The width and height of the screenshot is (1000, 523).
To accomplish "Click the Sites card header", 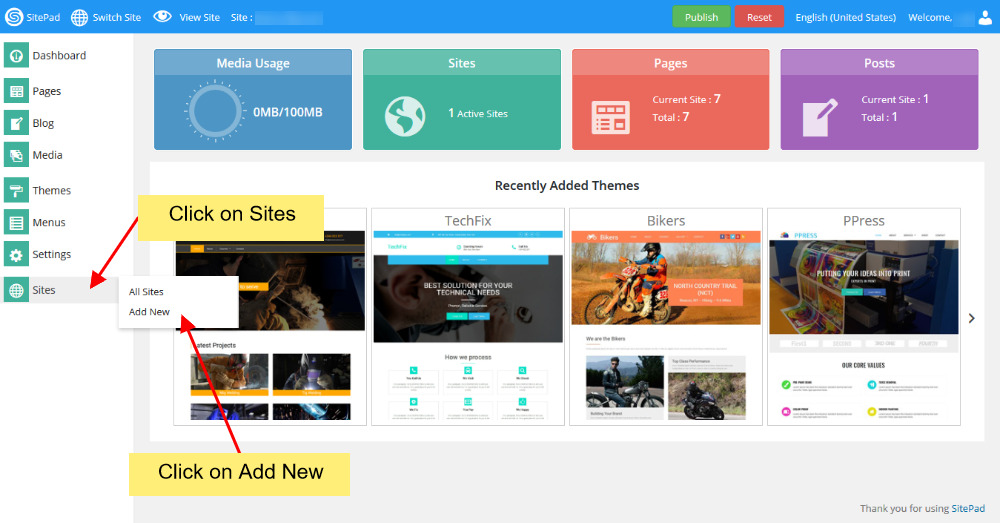I will (462, 63).
